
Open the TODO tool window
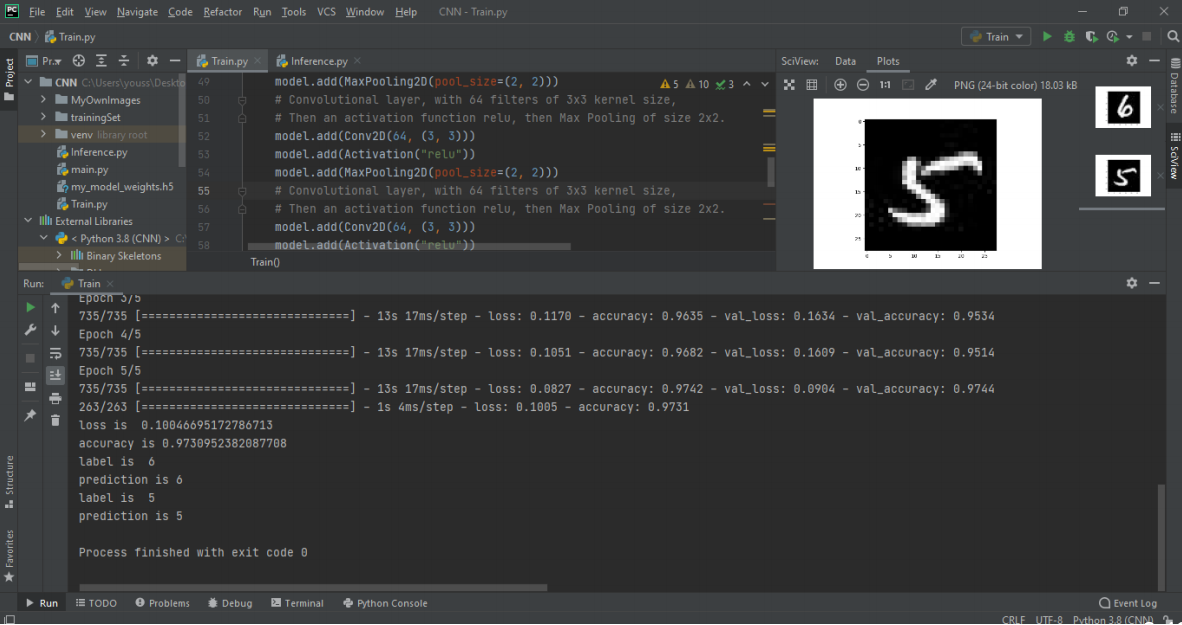coord(96,603)
